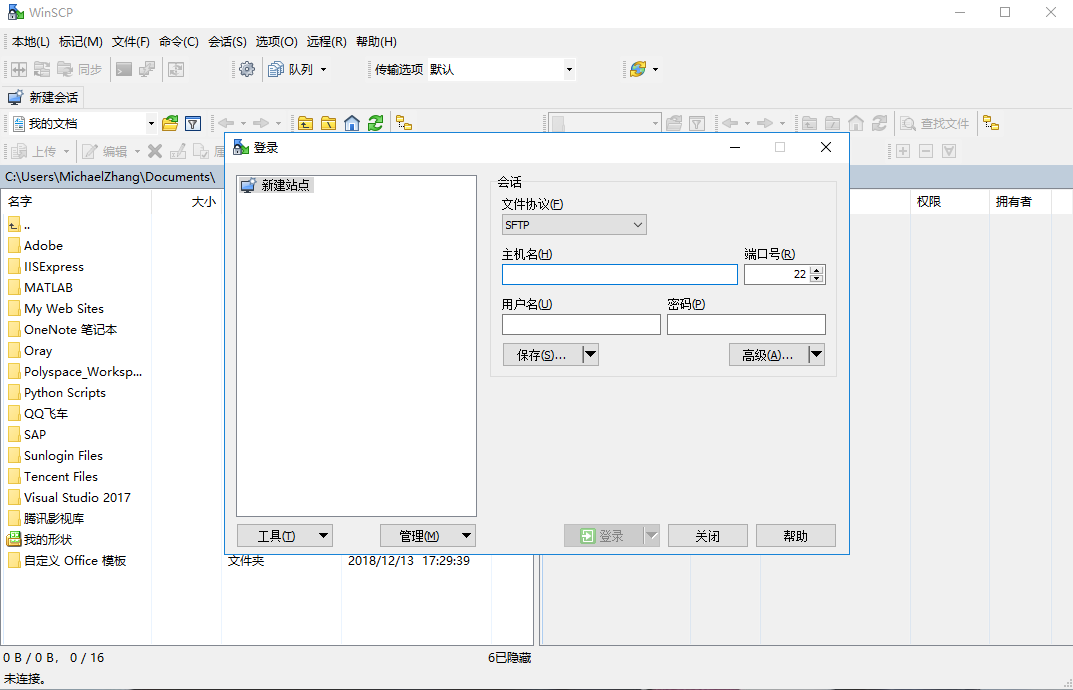1073x690 pixels.
Task: Expand the 保存 save options arrow
Action: click(x=590, y=354)
